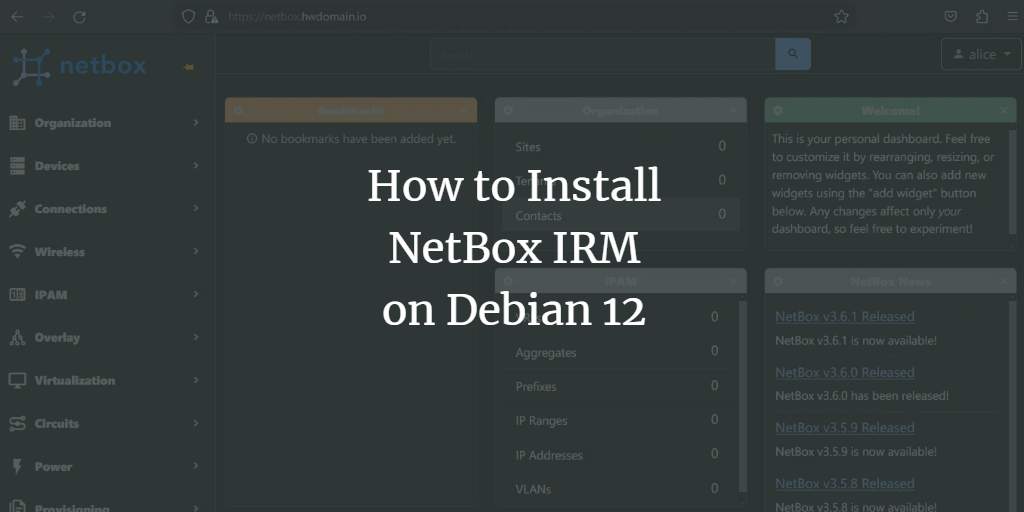
Task: Open the Devices sidebar menu label
Action: click(57, 166)
